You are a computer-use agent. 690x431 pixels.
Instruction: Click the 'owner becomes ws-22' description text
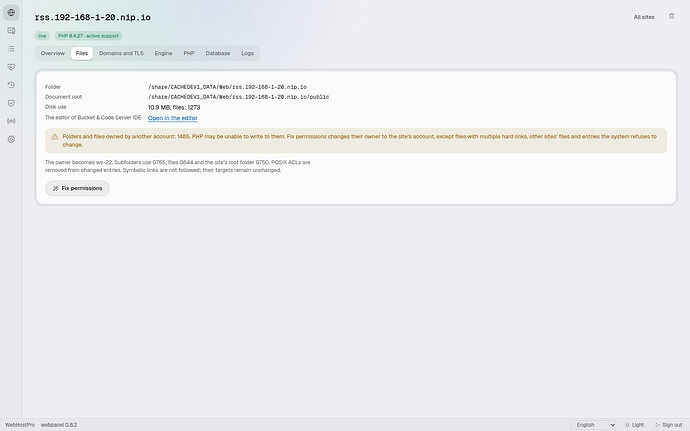[177, 166]
